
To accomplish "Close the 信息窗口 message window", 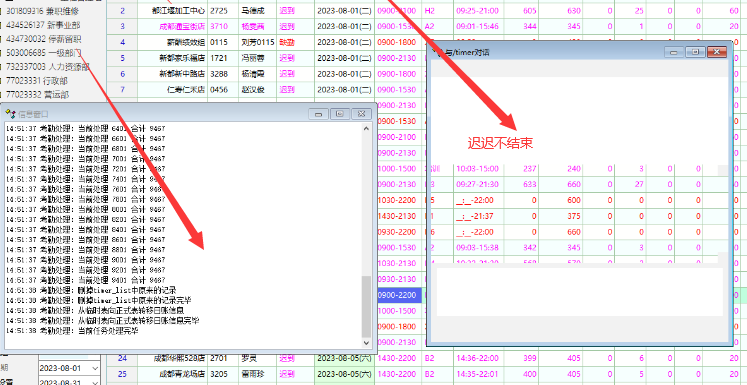I will (362, 113).
